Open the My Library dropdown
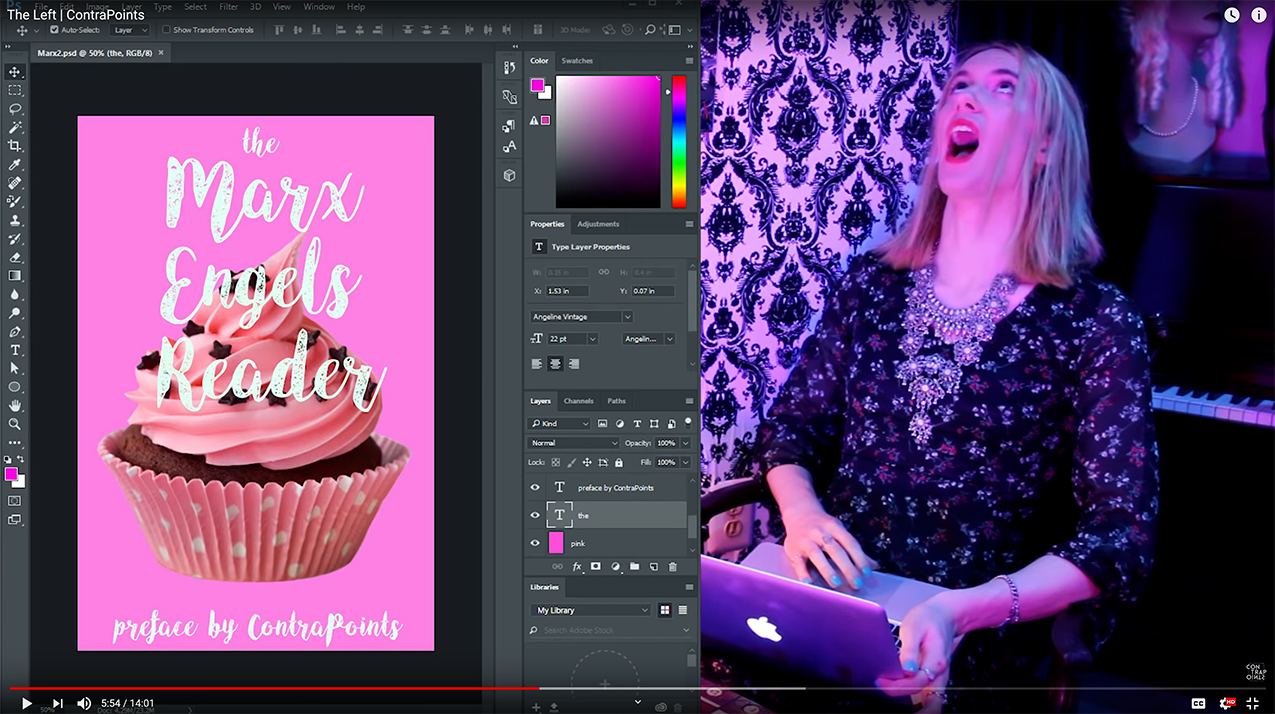 pos(591,610)
